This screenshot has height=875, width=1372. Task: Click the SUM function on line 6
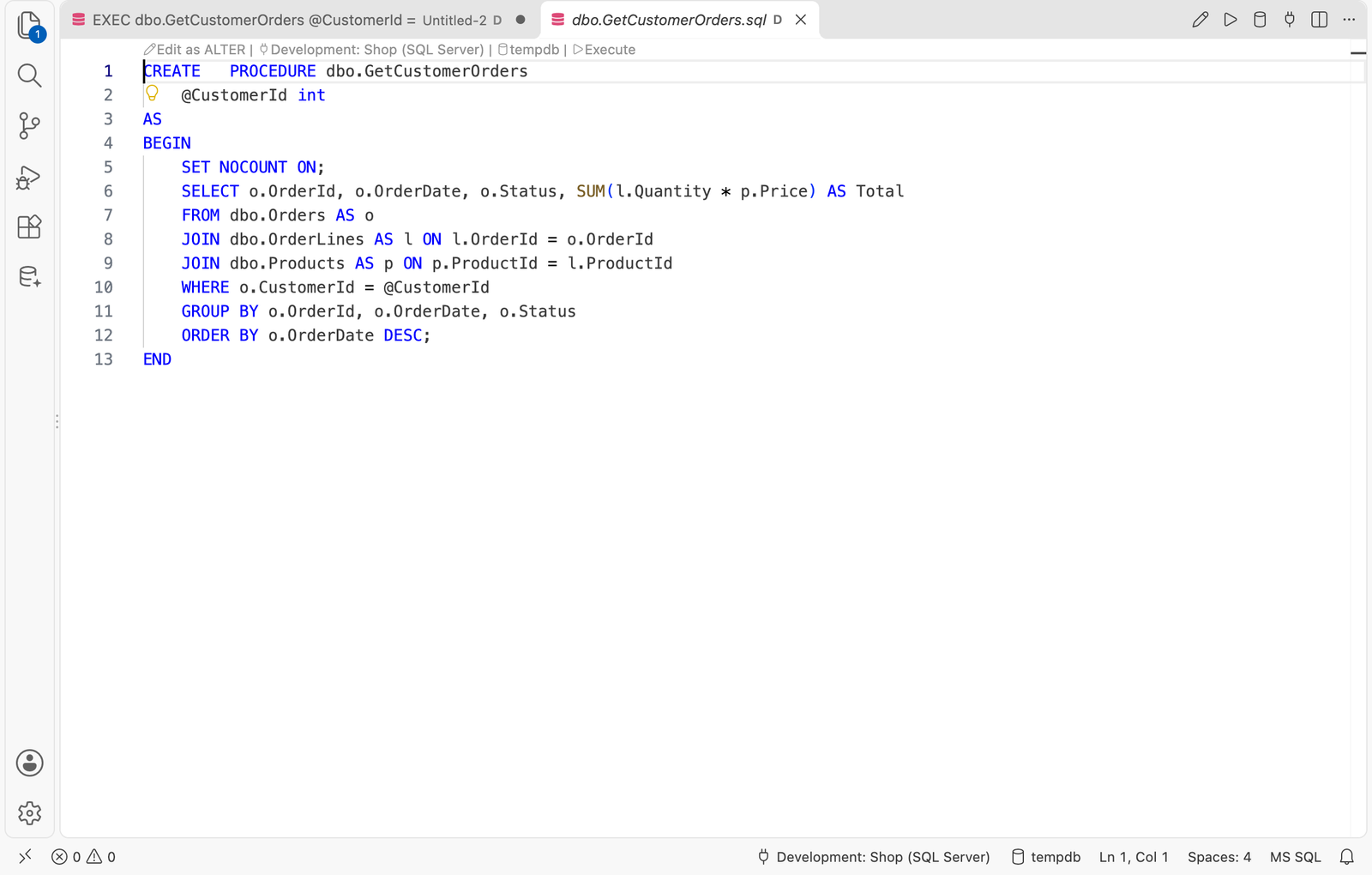pos(591,191)
